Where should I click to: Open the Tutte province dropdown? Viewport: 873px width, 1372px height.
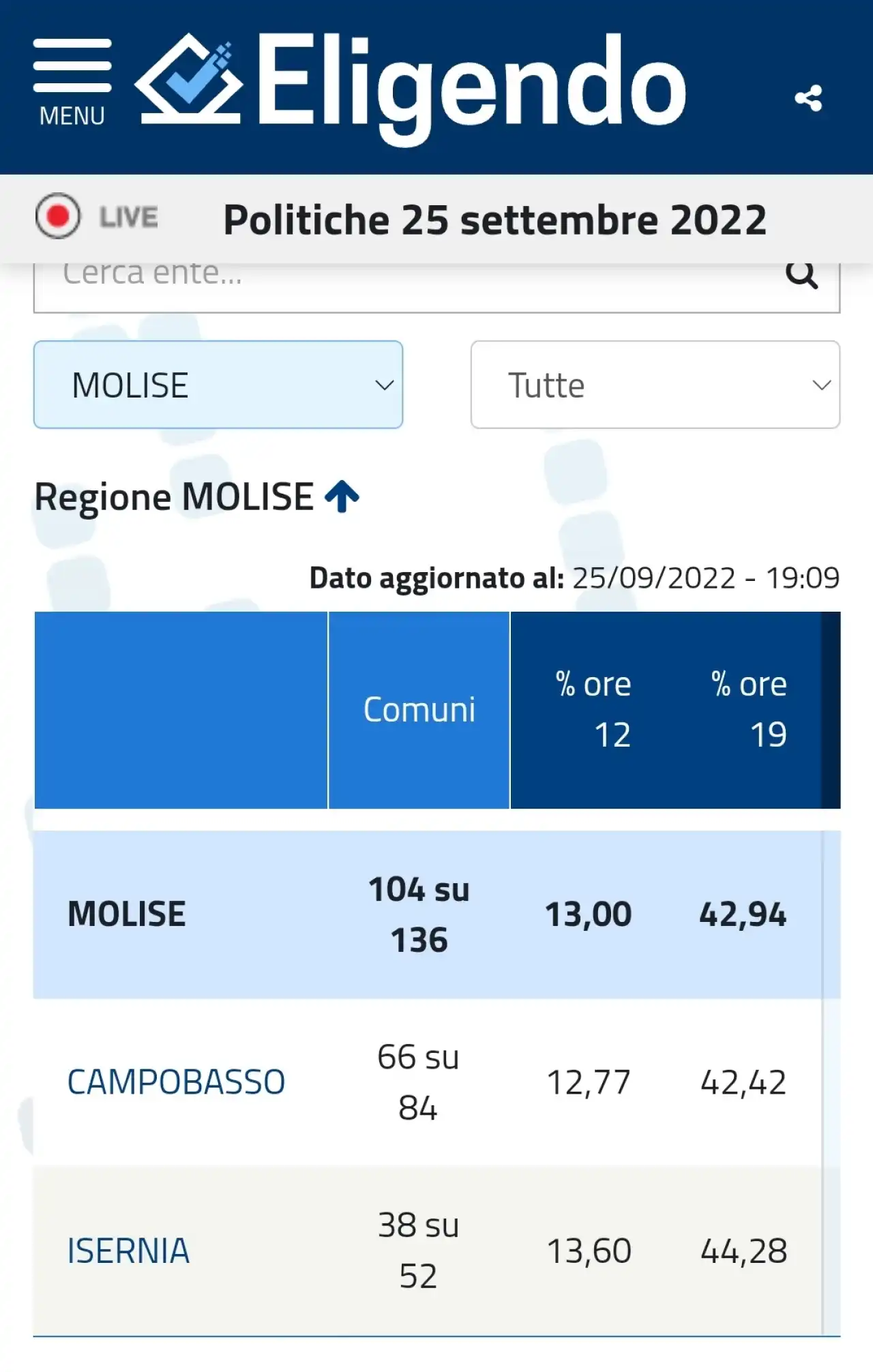[x=655, y=385]
